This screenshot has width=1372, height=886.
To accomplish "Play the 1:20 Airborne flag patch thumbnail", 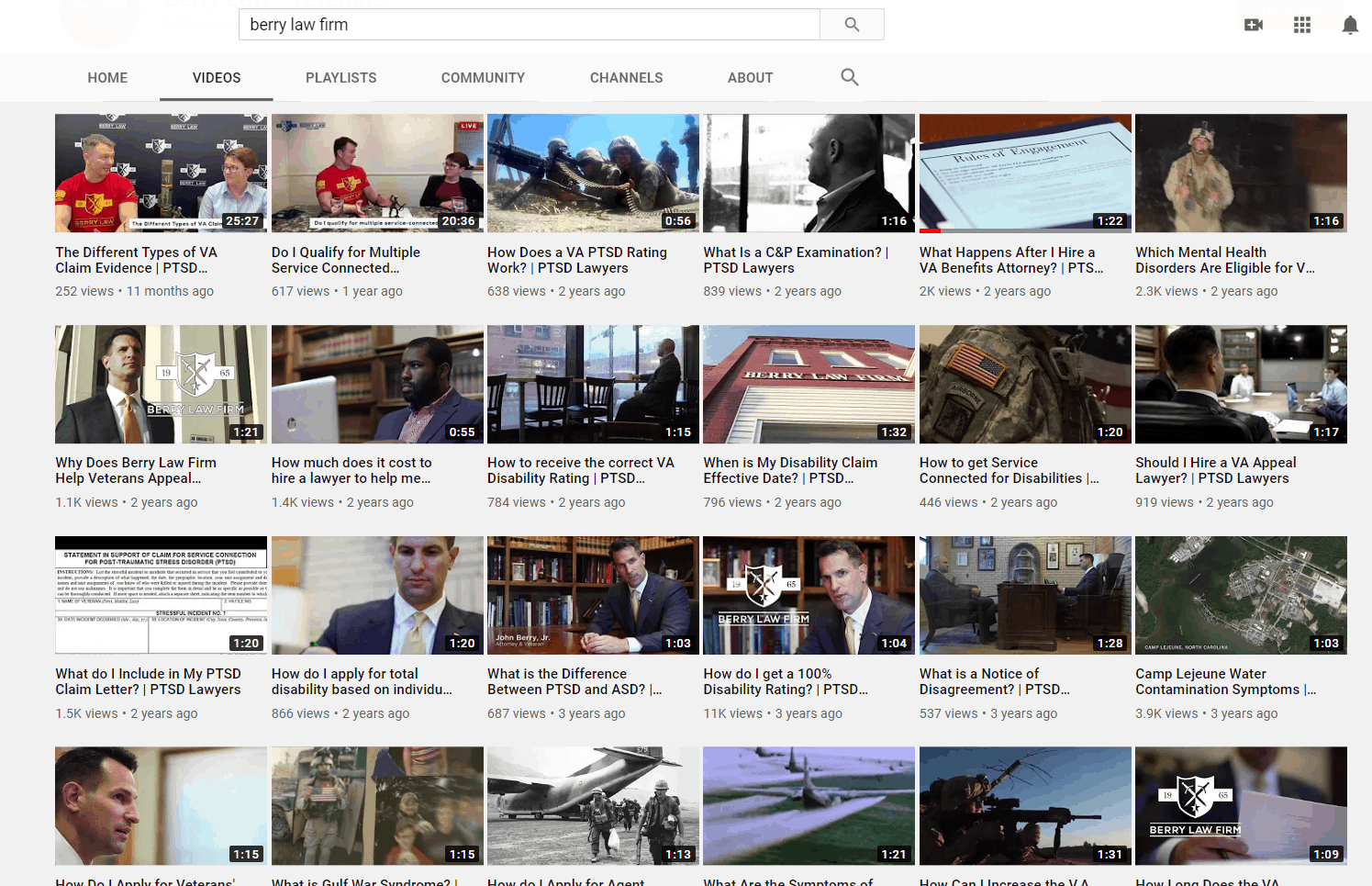I will [x=1025, y=384].
